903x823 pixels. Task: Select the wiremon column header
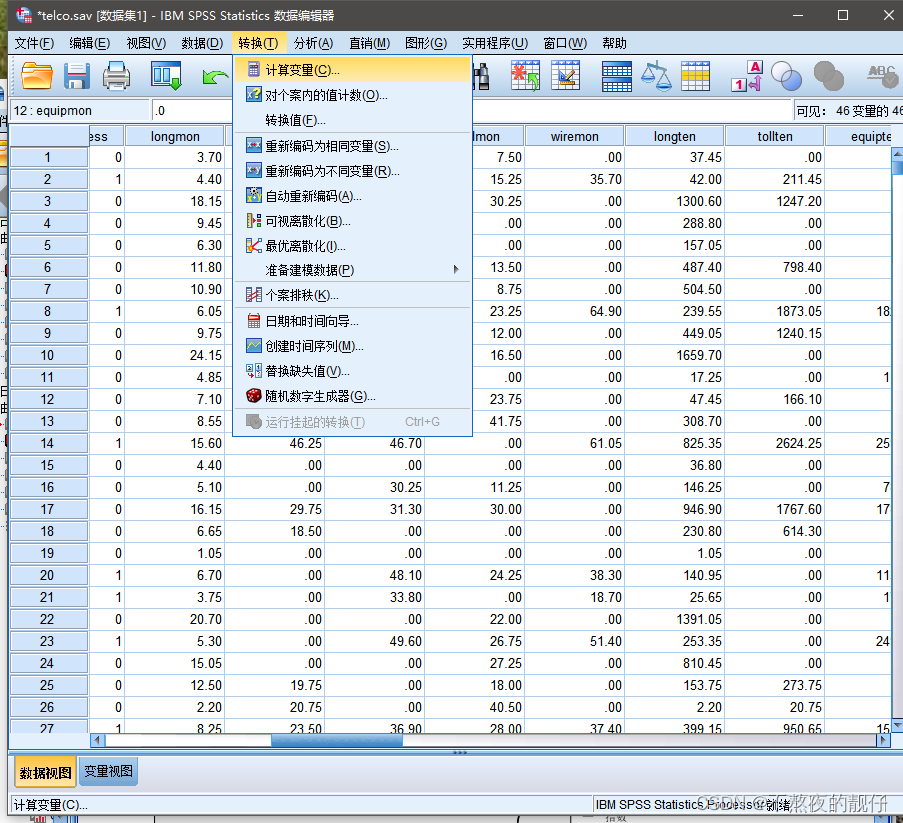point(574,136)
